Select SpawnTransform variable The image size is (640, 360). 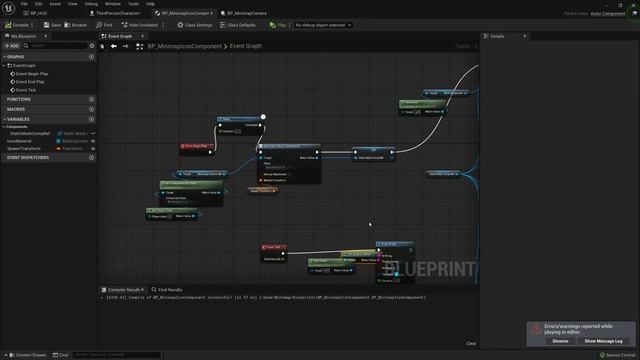click(x=24, y=149)
